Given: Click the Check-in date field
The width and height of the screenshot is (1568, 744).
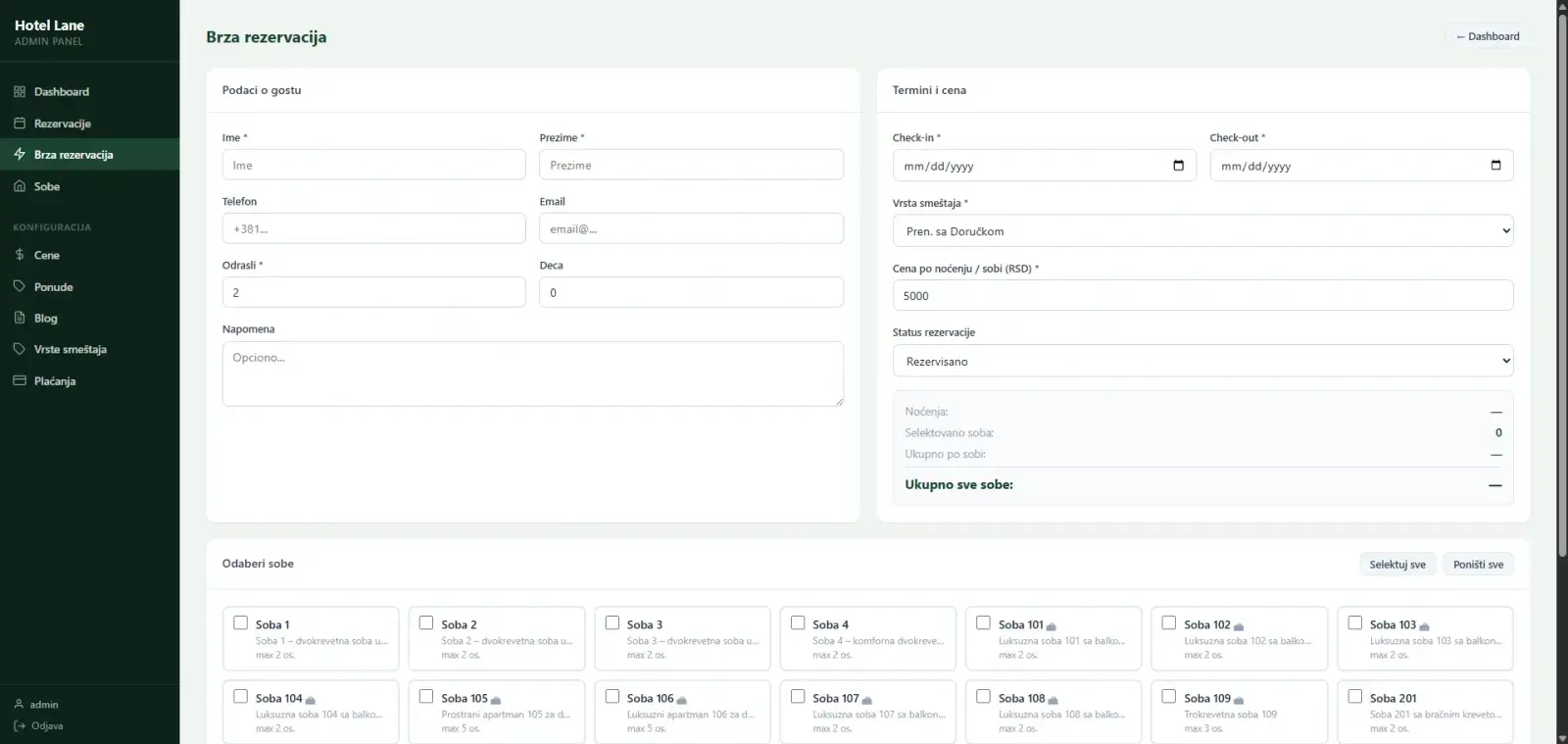Looking at the screenshot, I should (x=1044, y=165).
